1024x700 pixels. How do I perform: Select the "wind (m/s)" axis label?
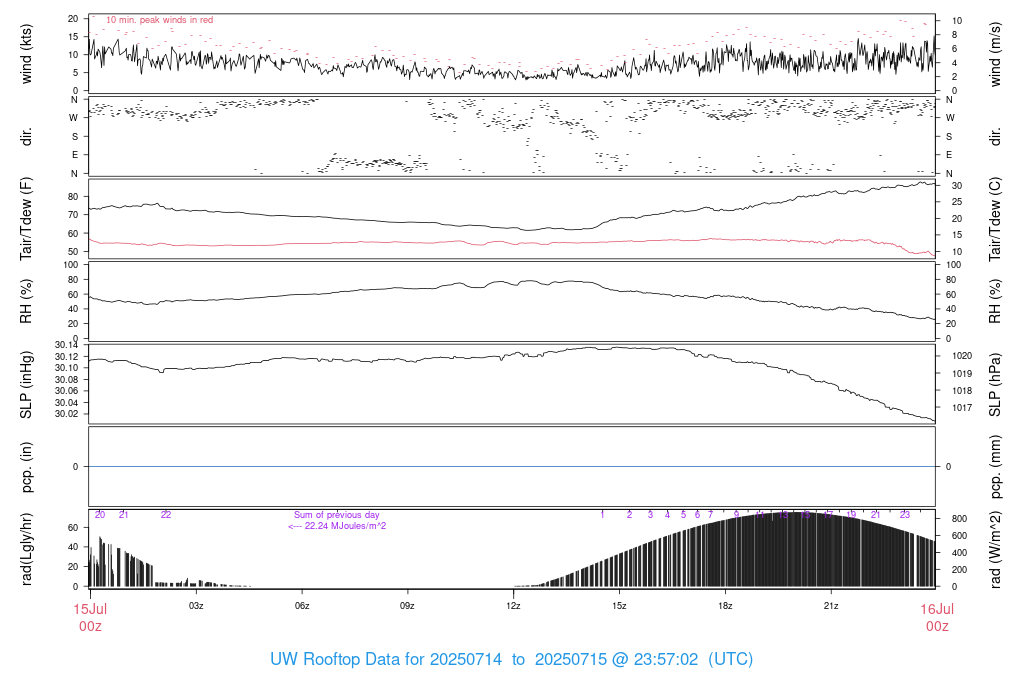[x=995, y=54]
